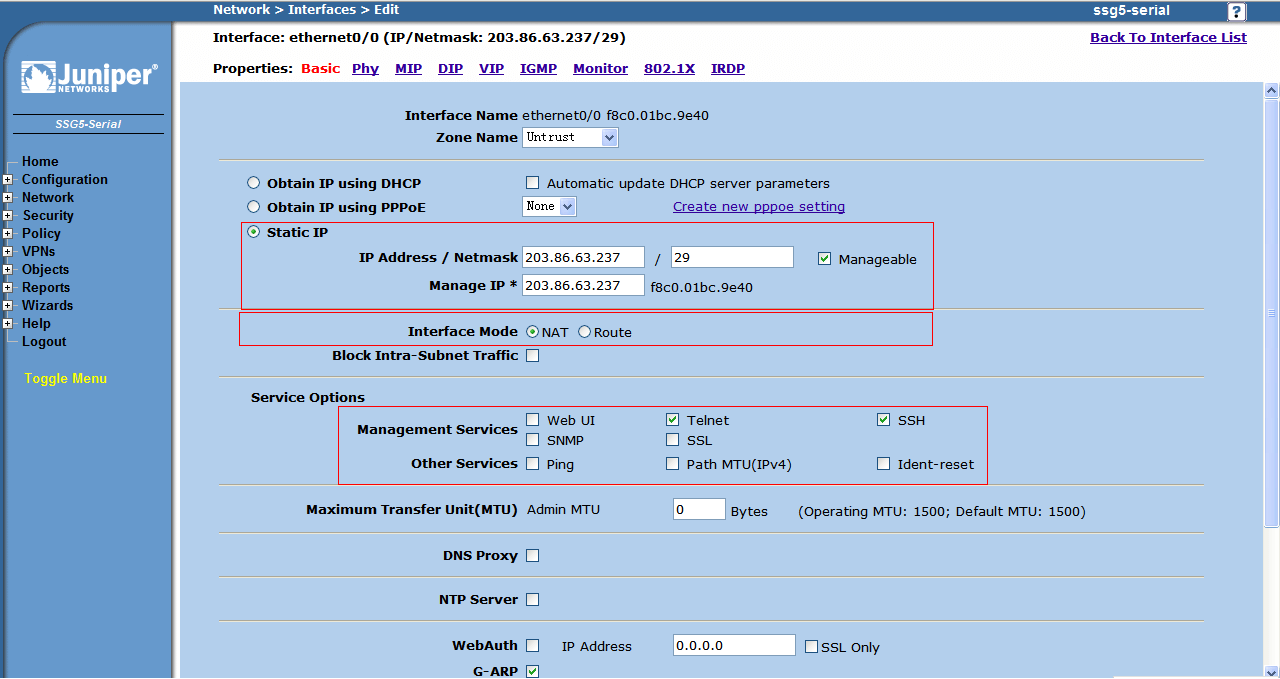The image size is (1280, 679).
Task: Select Route interface mode
Action: click(585, 332)
